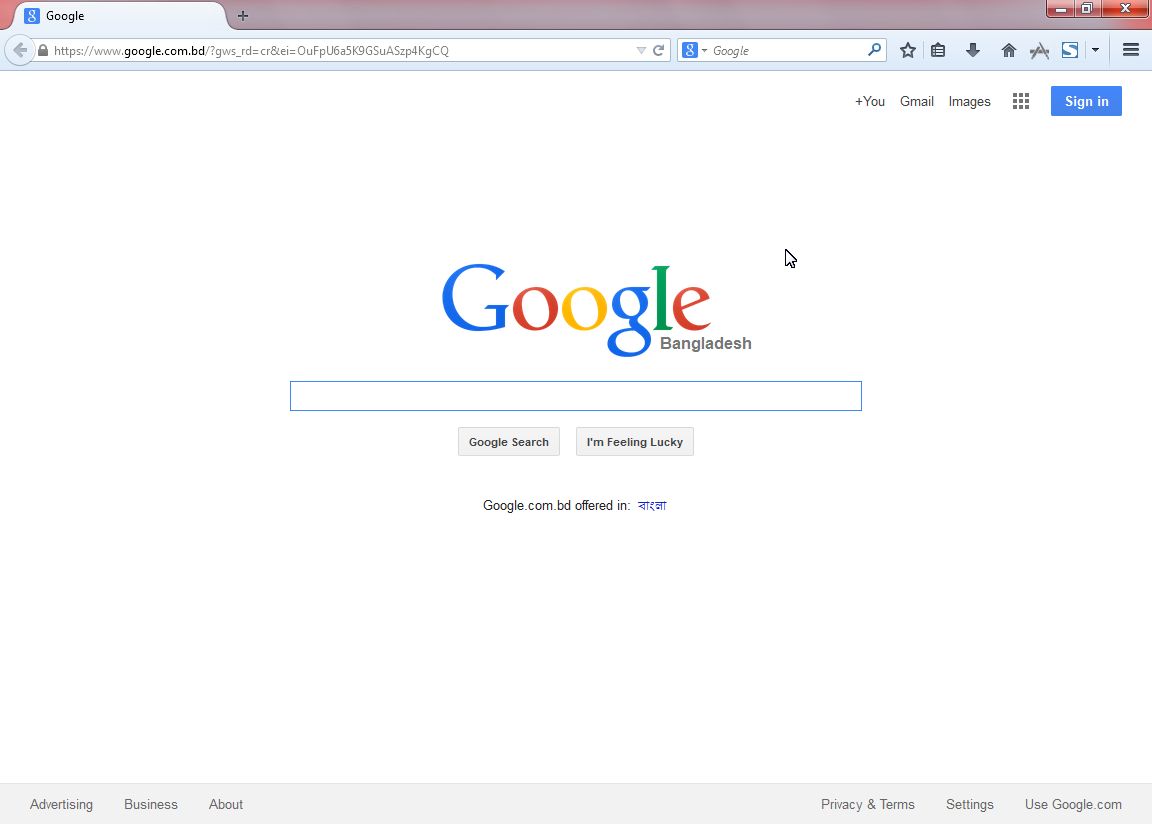
Task: Open the URL history dropdown arrow
Action: click(x=641, y=51)
